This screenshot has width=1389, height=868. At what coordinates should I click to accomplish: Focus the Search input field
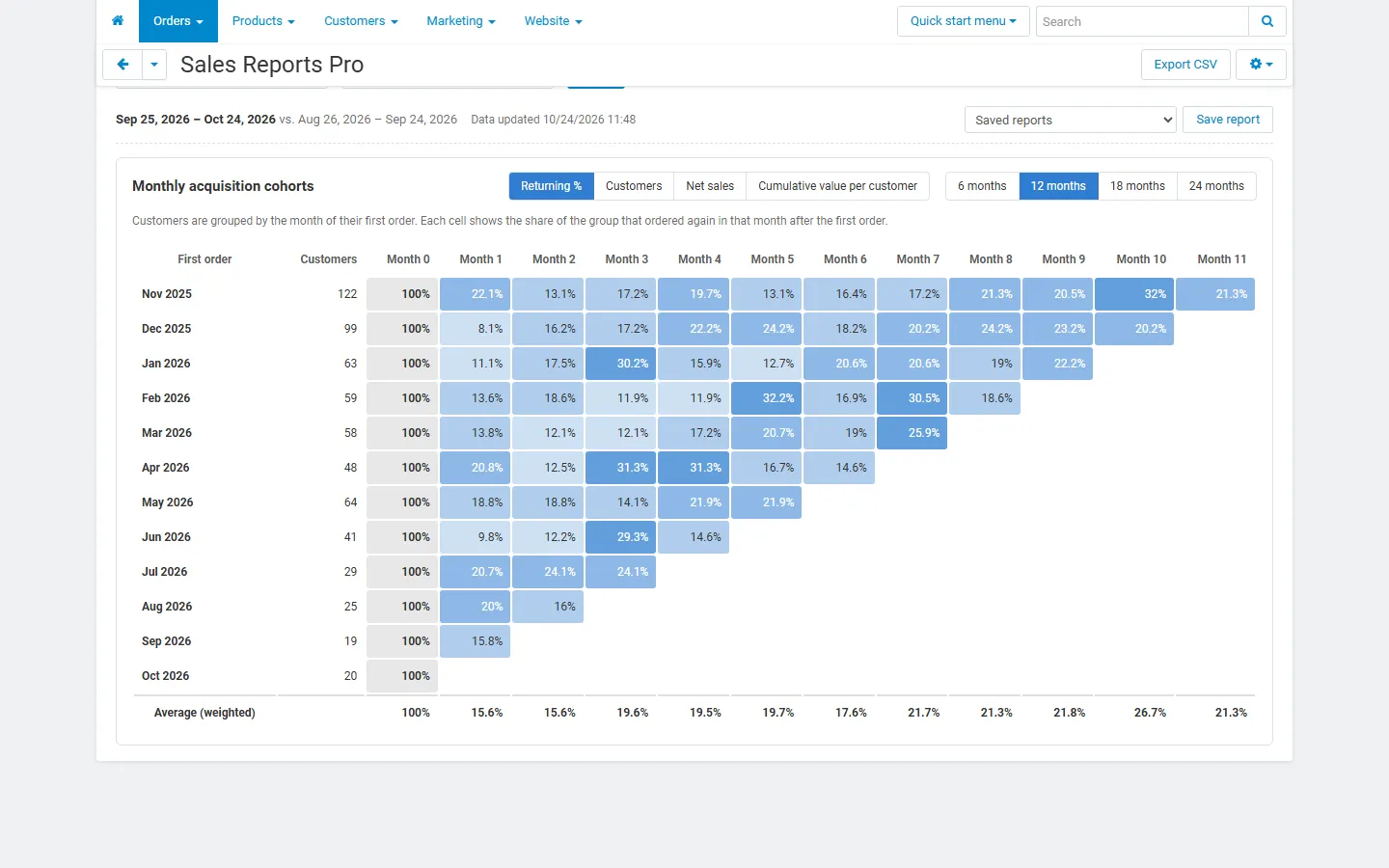click(x=1142, y=21)
